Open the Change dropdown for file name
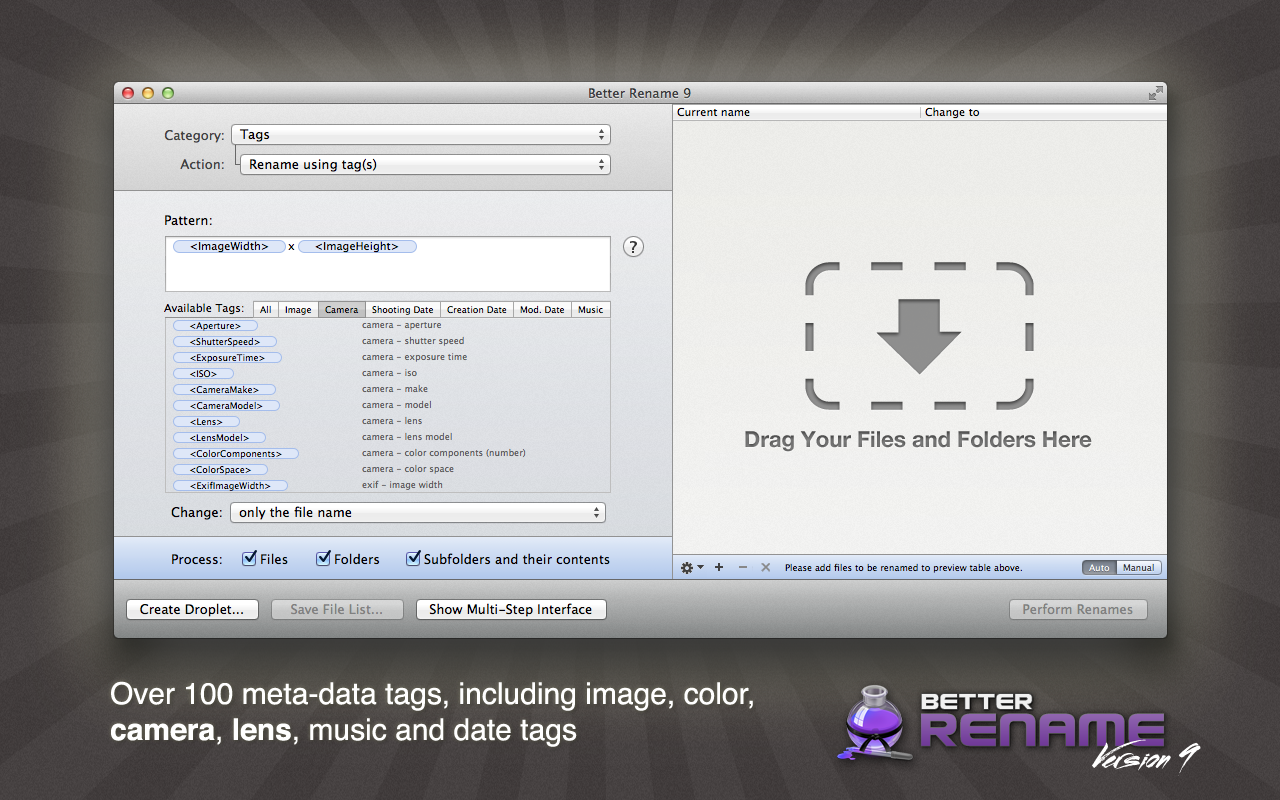 (x=417, y=513)
